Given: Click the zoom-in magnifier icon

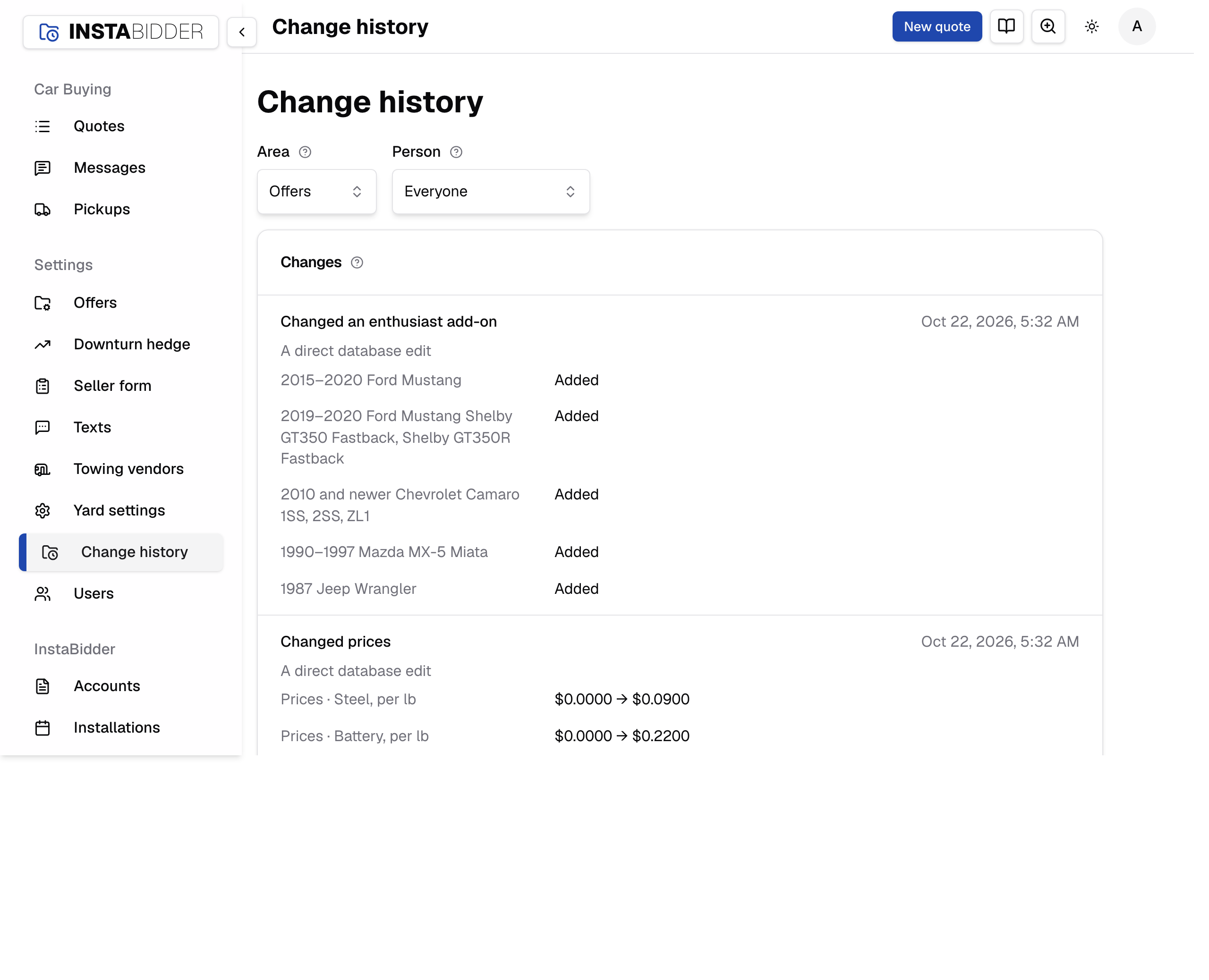Looking at the screenshot, I should click(1047, 26).
